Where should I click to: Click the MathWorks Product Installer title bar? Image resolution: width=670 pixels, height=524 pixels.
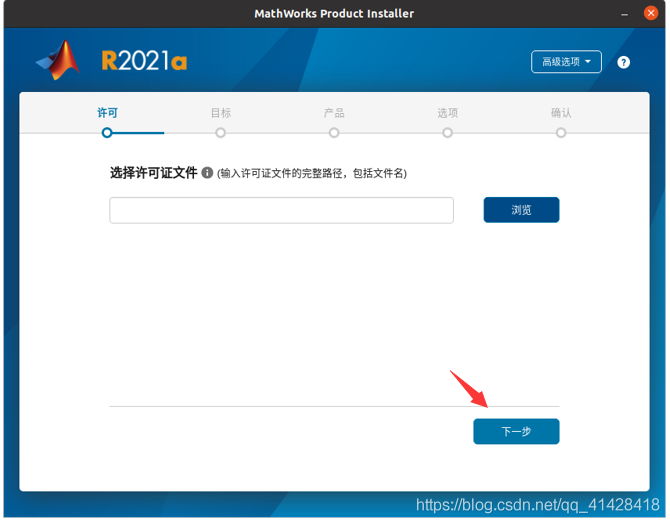(334, 14)
